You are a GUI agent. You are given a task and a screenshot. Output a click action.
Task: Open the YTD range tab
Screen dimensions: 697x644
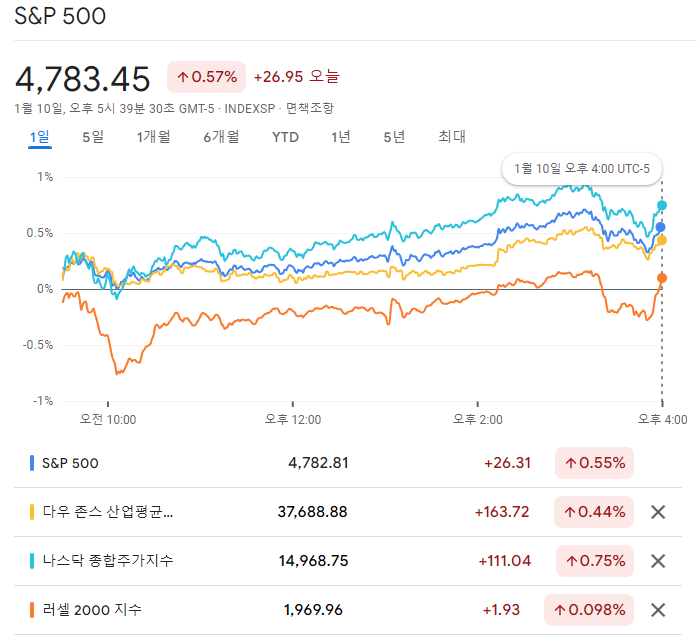[x=285, y=137]
